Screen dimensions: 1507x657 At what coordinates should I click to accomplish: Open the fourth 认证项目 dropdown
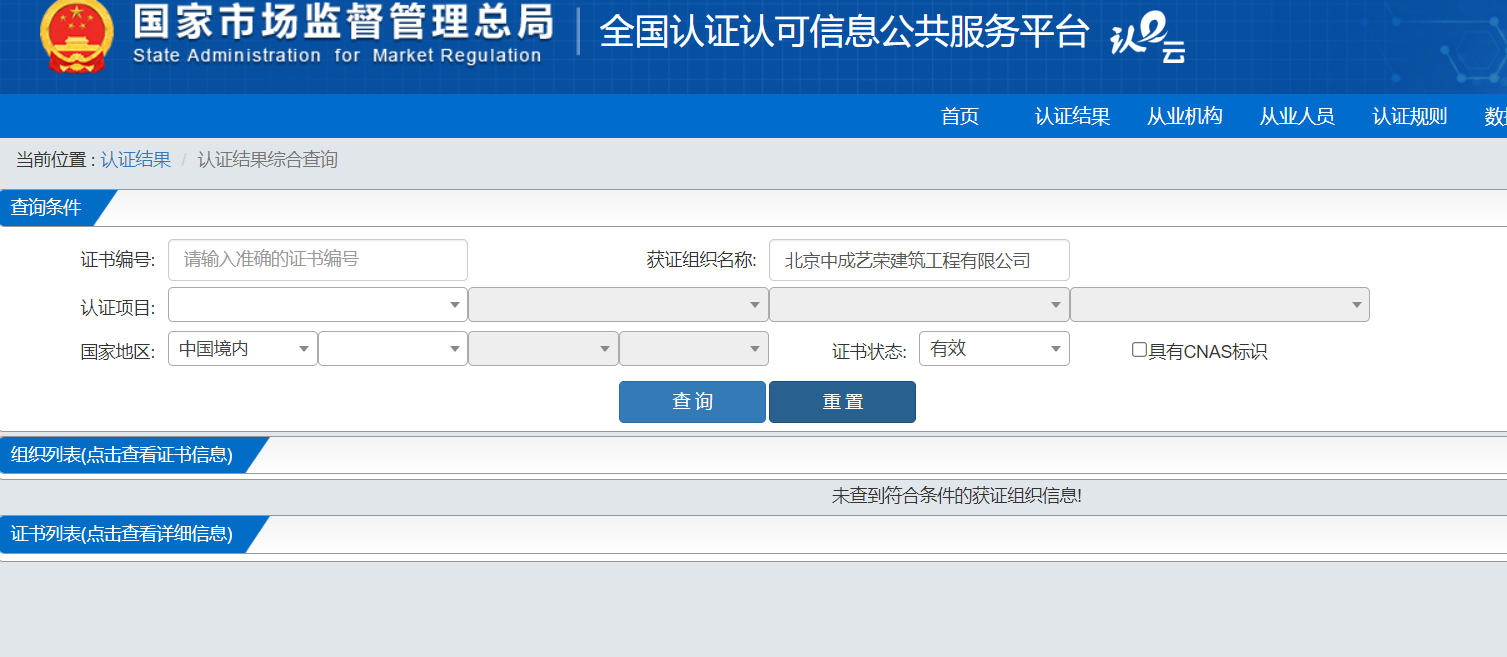click(x=1220, y=305)
